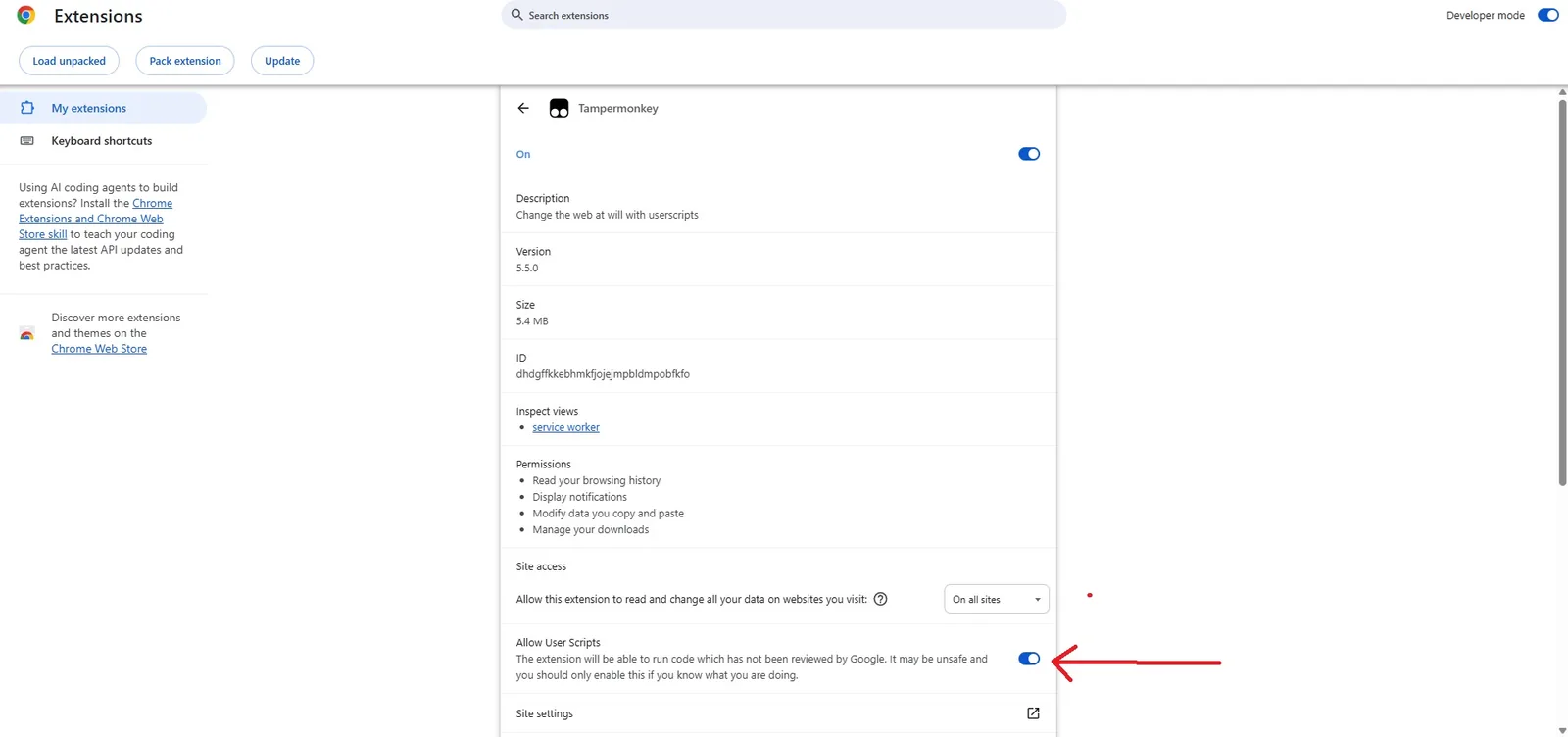Click the magnifier icon in search box

pyautogui.click(x=516, y=15)
